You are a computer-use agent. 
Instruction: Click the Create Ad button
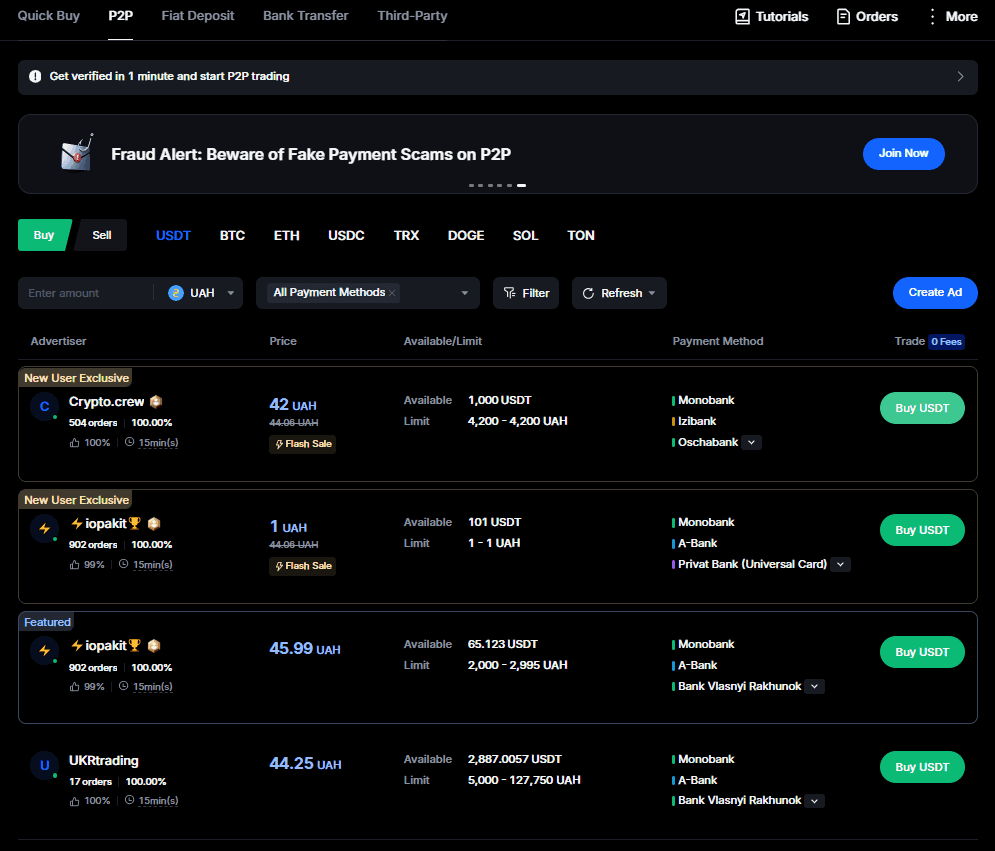[935, 293]
